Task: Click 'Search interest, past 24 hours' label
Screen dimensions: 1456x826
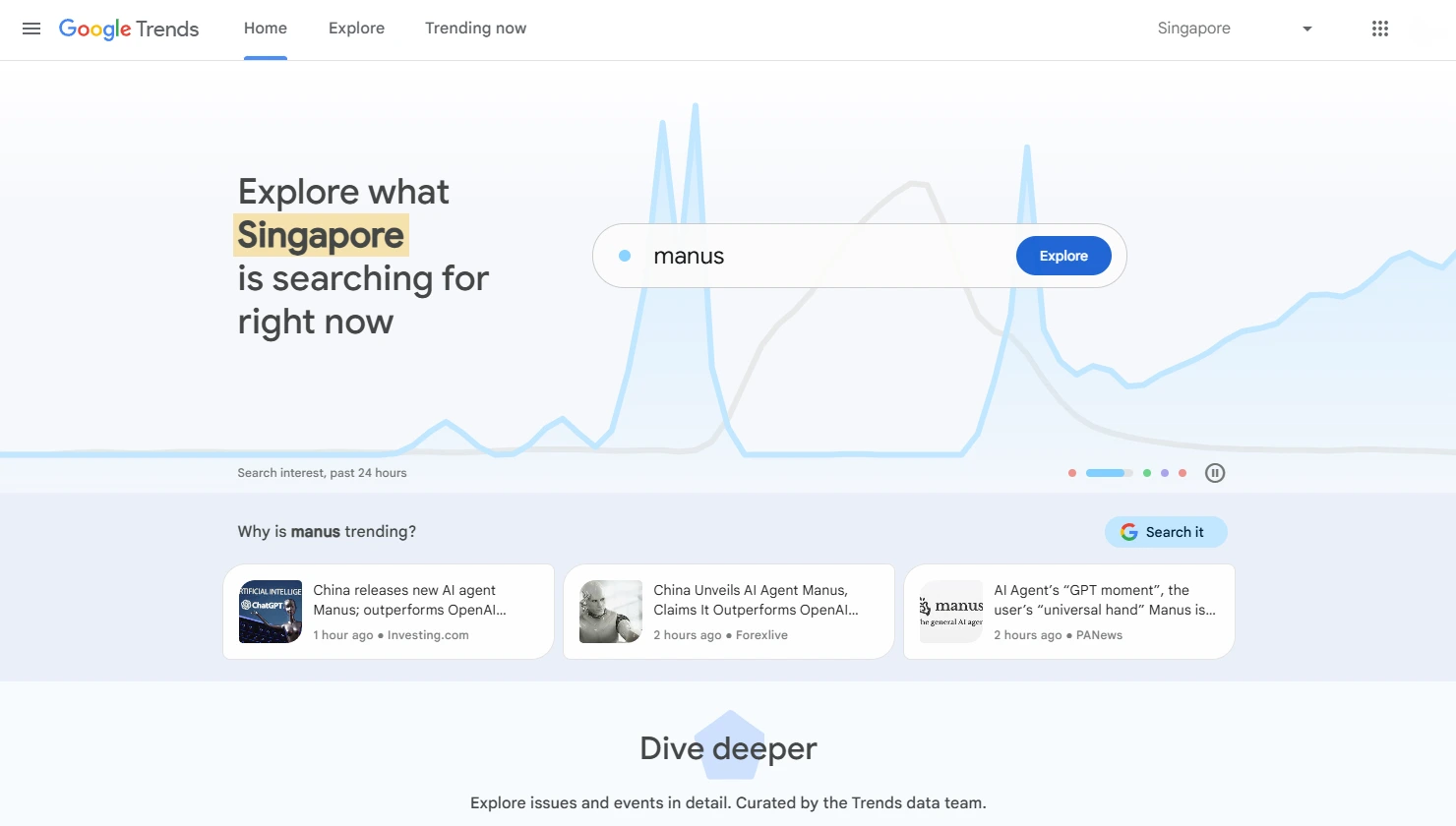Action: (x=322, y=473)
